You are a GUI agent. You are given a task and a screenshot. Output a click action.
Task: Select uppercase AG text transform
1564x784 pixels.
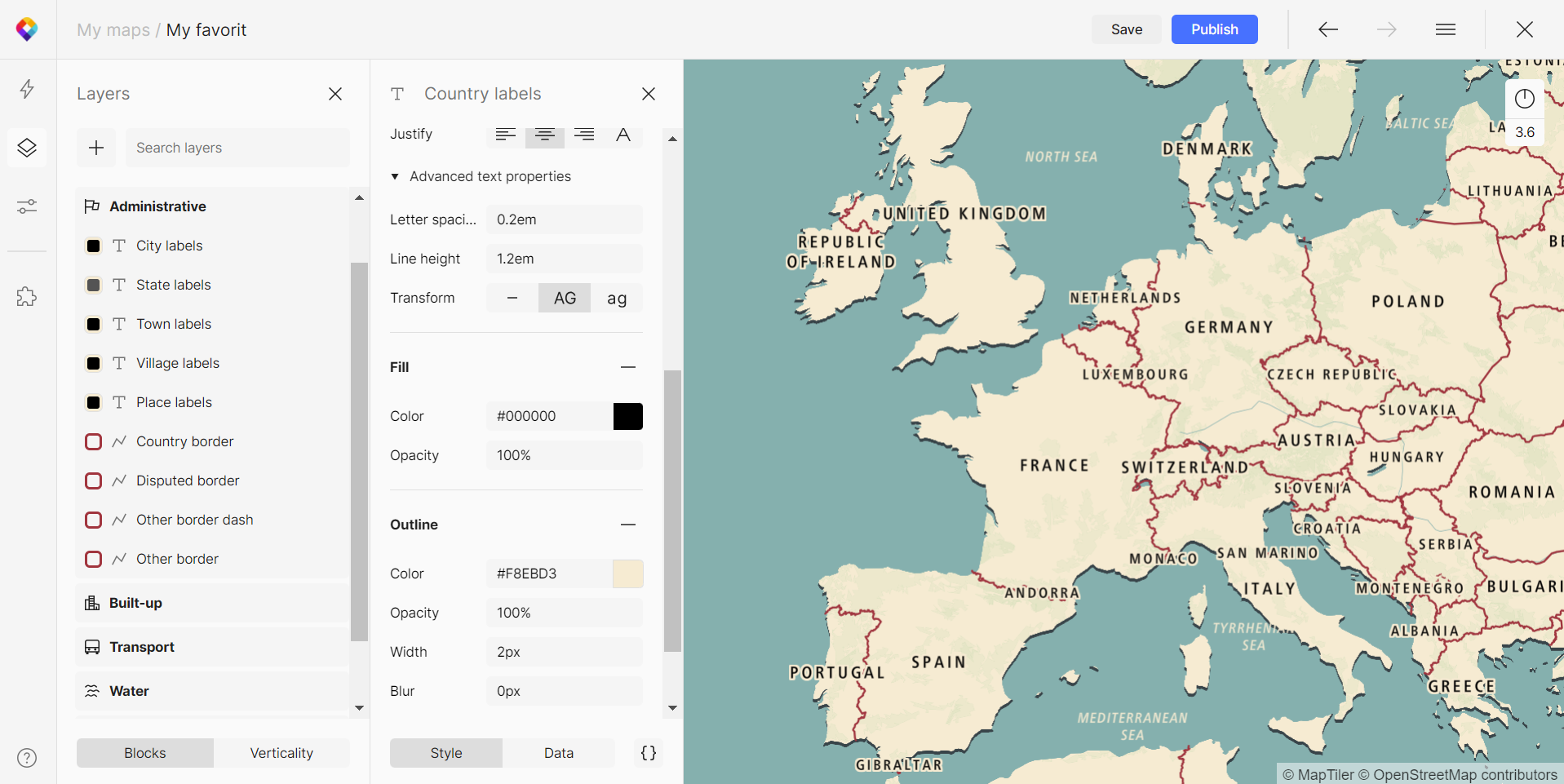click(565, 298)
